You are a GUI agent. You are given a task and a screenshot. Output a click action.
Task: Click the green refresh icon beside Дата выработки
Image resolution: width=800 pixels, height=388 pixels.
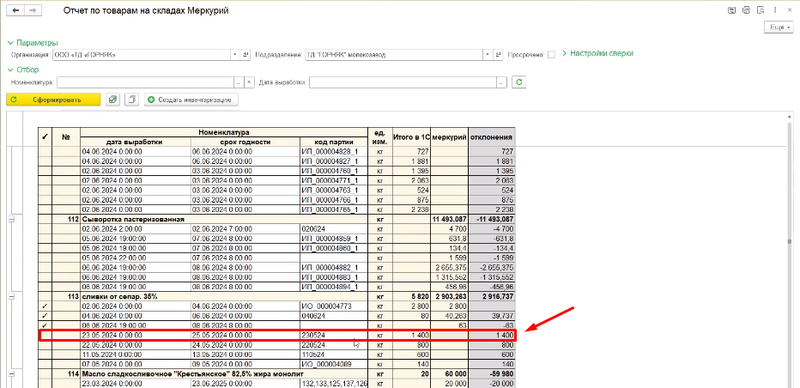[519, 82]
